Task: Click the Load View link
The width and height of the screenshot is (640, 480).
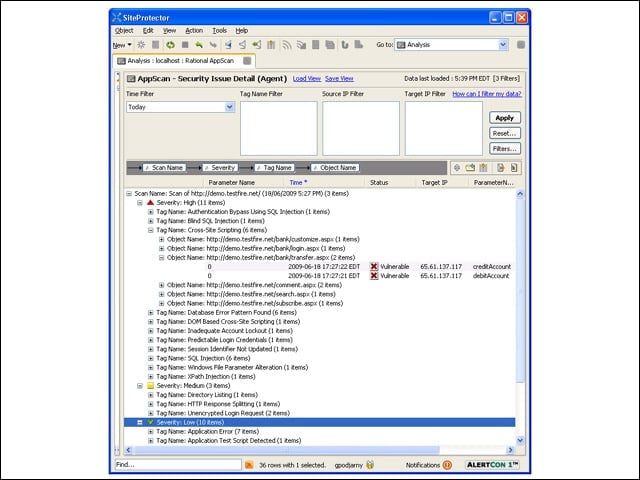Action: pos(307,78)
